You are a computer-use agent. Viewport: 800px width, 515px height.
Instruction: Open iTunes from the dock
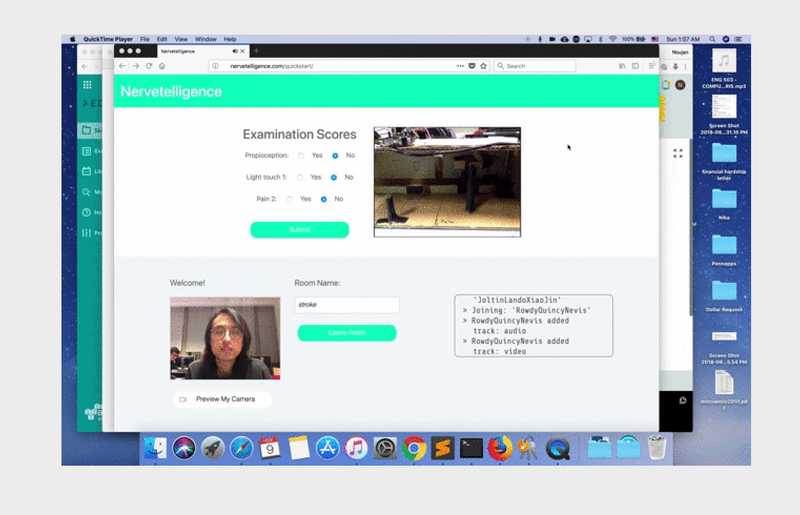(356, 449)
